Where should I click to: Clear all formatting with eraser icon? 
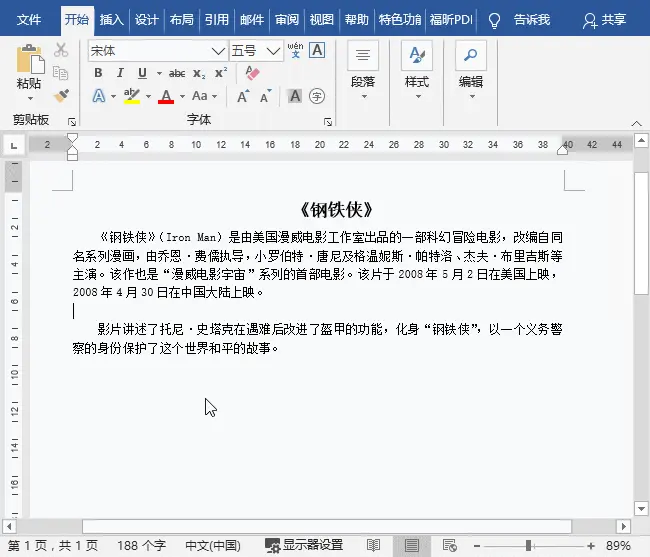pyautogui.click(x=252, y=73)
